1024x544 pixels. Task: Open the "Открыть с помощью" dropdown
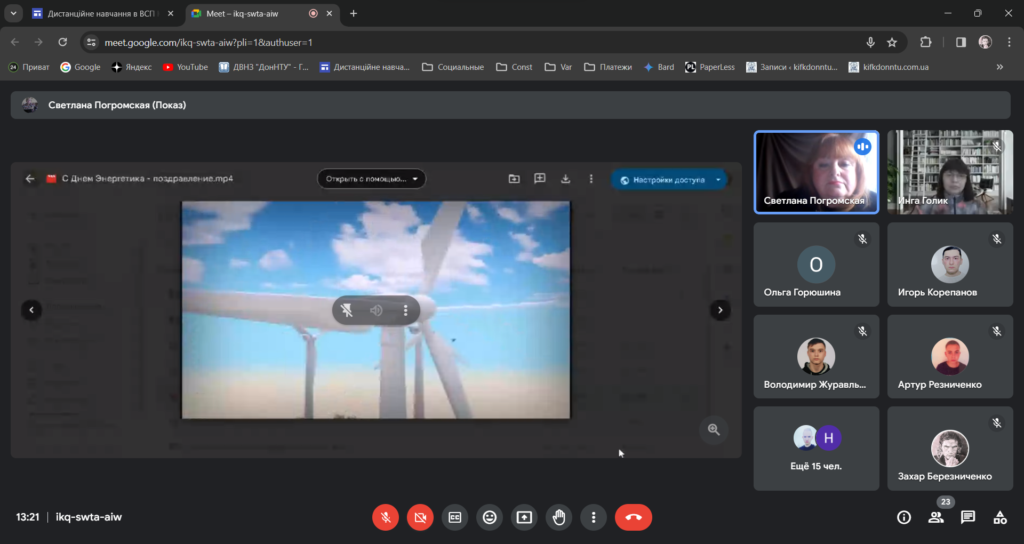tap(371, 179)
